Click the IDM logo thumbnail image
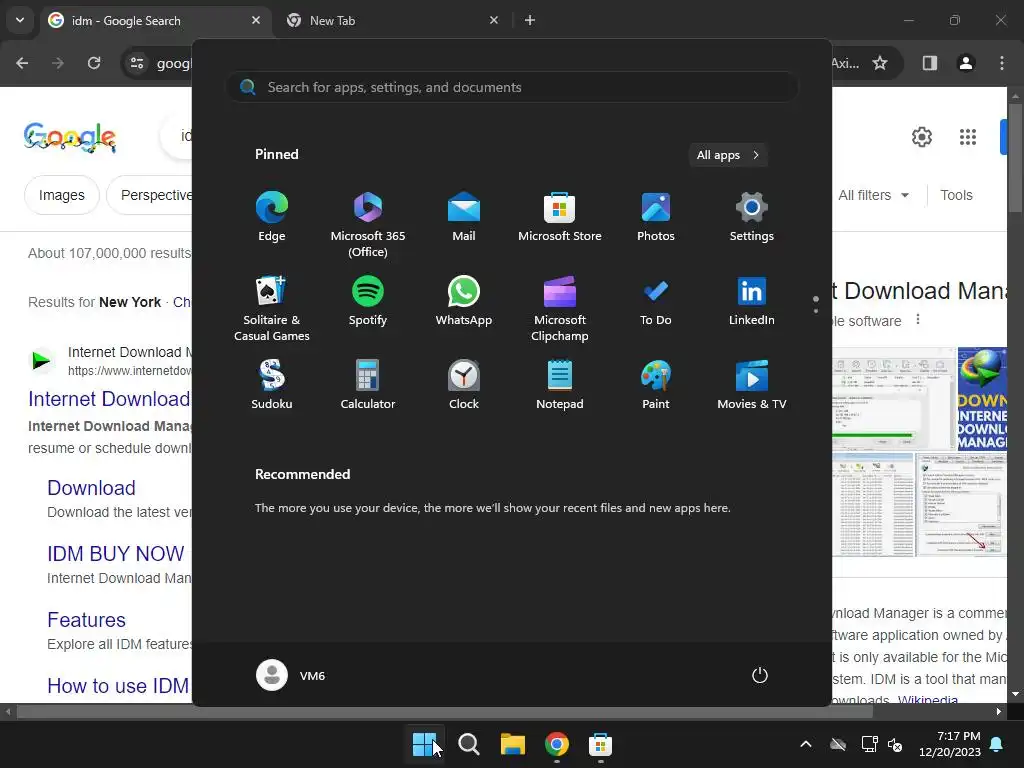Image resolution: width=1024 pixels, height=768 pixels. [982, 398]
